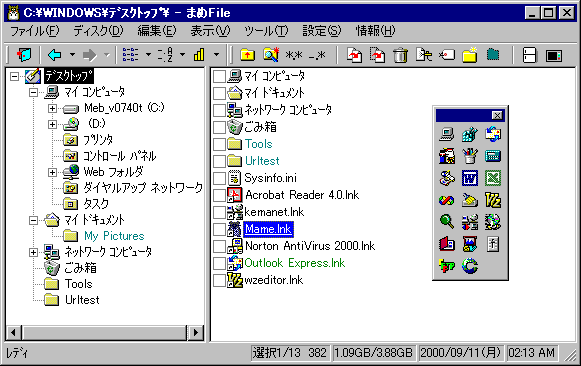Check the box beside Norton AntiVirus 2000.lnk

[220, 246]
